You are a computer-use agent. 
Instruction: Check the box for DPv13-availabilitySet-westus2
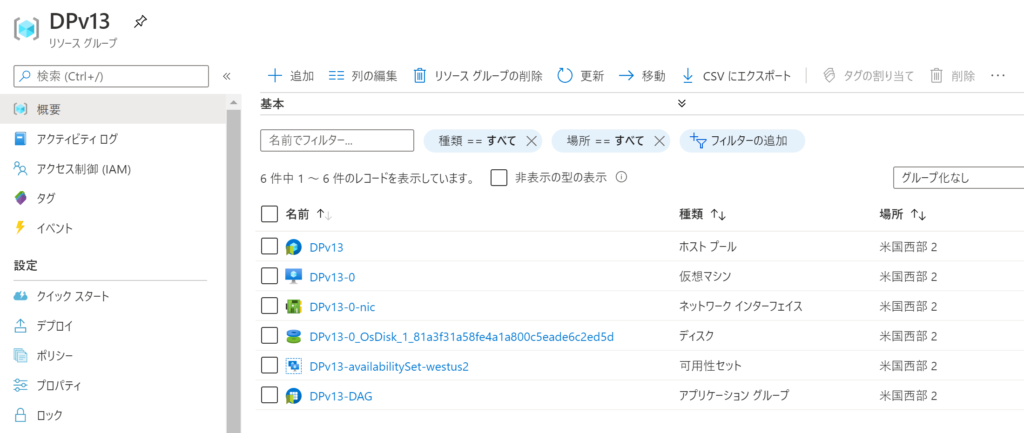coord(269,366)
